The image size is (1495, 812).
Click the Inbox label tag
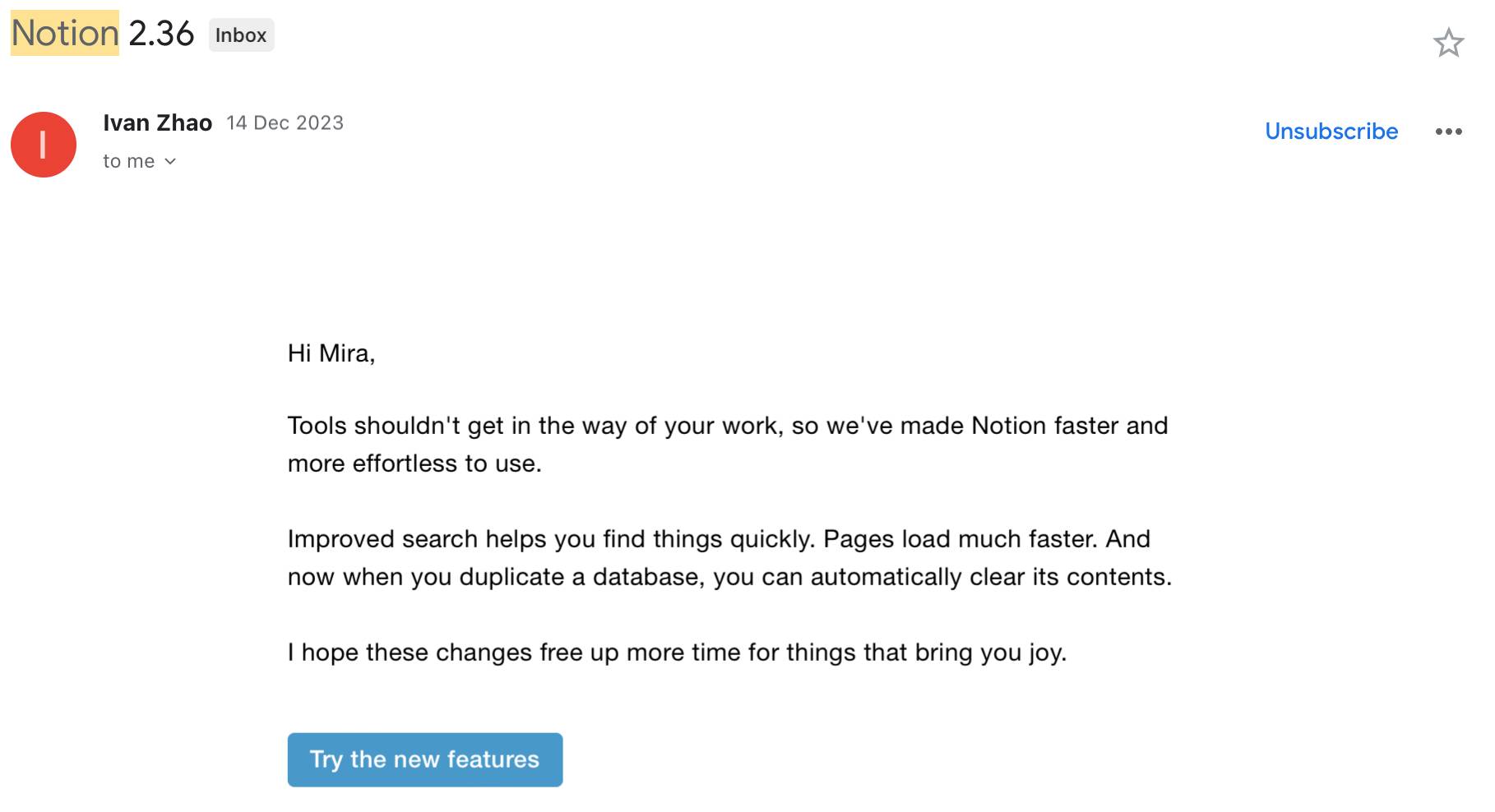coord(241,35)
